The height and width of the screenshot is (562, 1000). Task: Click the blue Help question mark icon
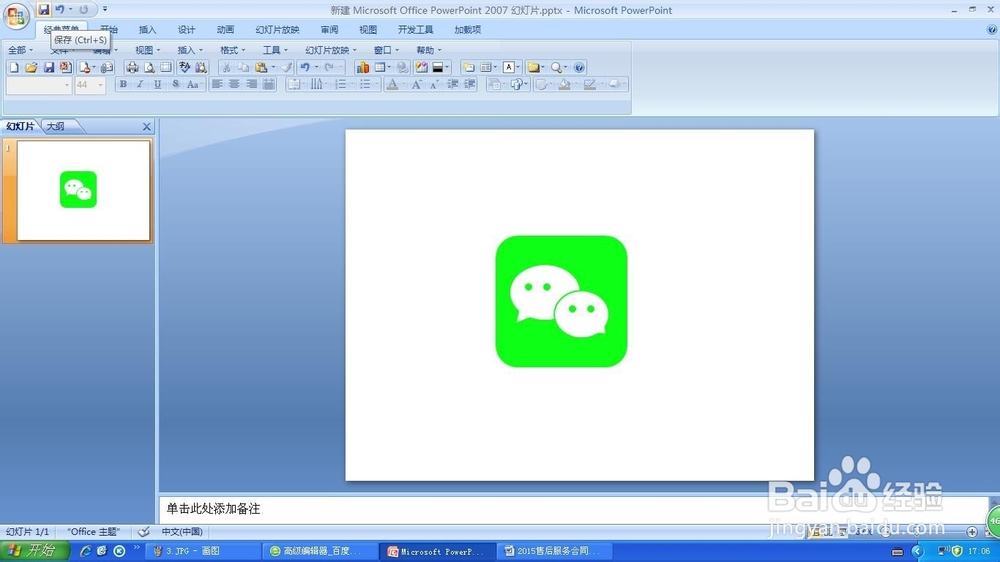tap(579, 67)
